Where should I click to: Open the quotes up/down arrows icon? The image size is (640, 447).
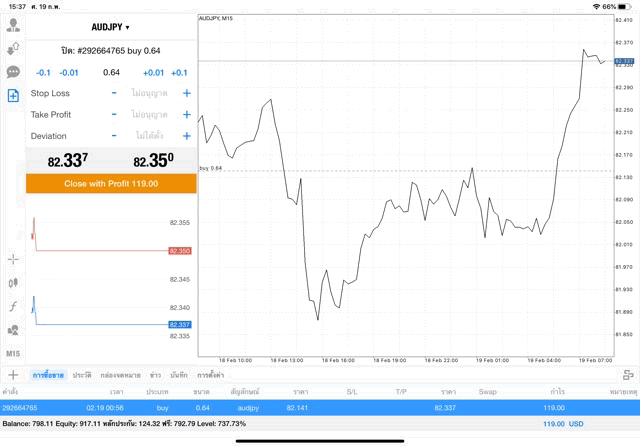click(x=13, y=47)
